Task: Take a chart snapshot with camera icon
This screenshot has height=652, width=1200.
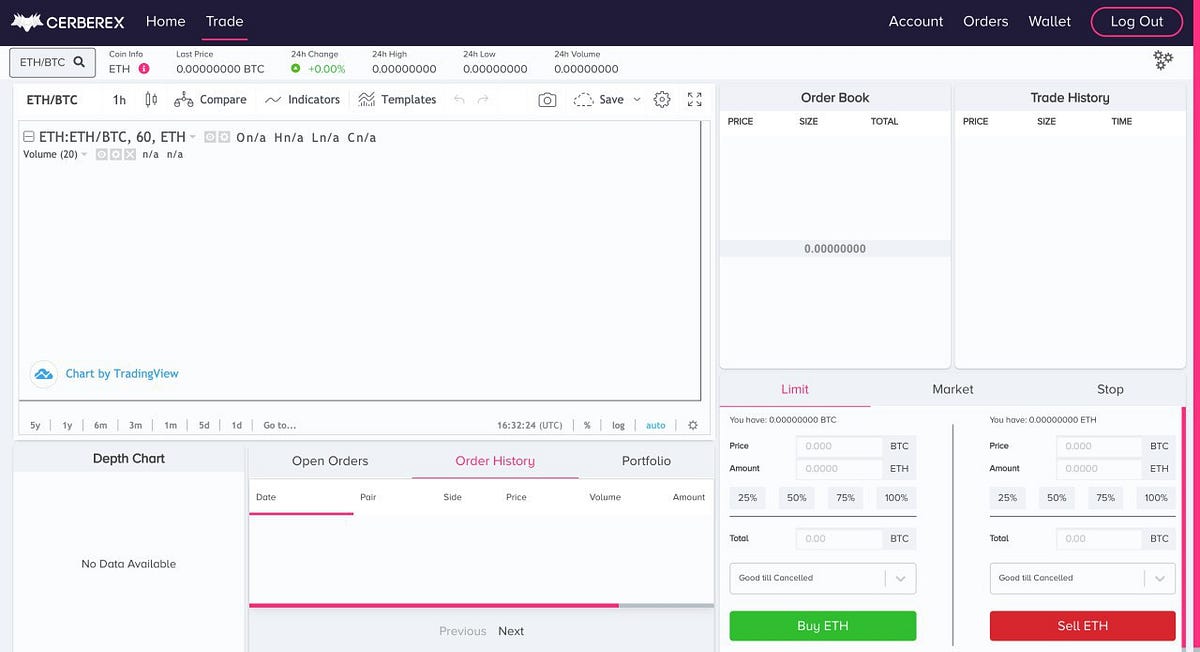Action: click(x=547, y=99)
